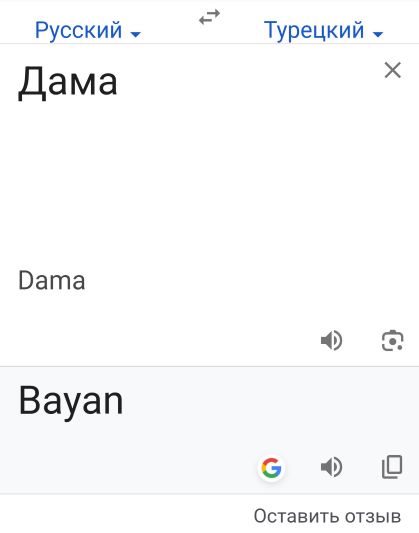Listen to the source word Дама
The height and width of the screenshot is (533, 419).
tap(331, 340)
